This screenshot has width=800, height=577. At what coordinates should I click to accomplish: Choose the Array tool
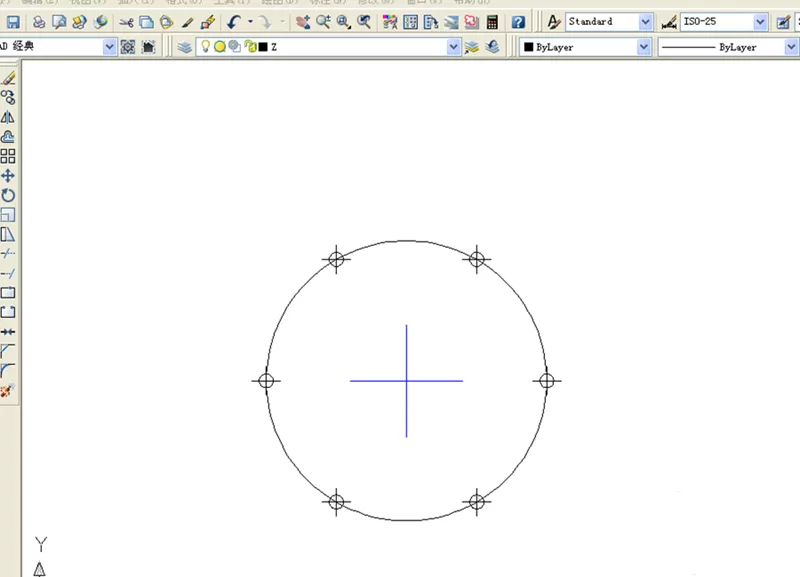[x=8, y=156]
